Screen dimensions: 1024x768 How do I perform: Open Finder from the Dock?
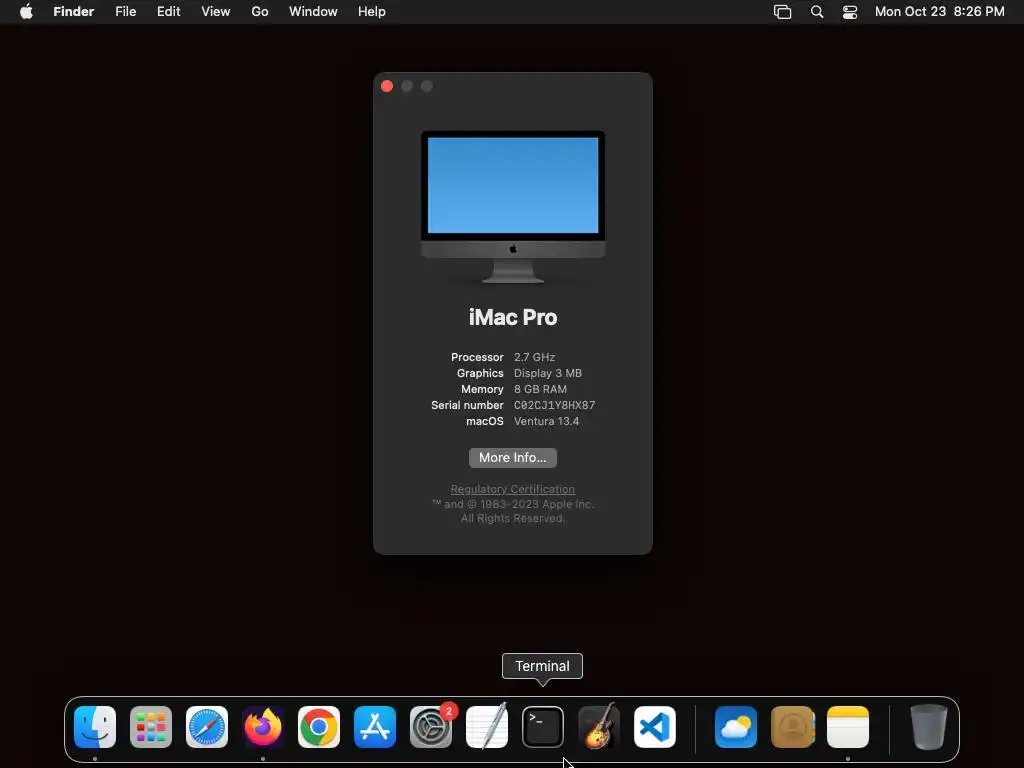(95, 727)
